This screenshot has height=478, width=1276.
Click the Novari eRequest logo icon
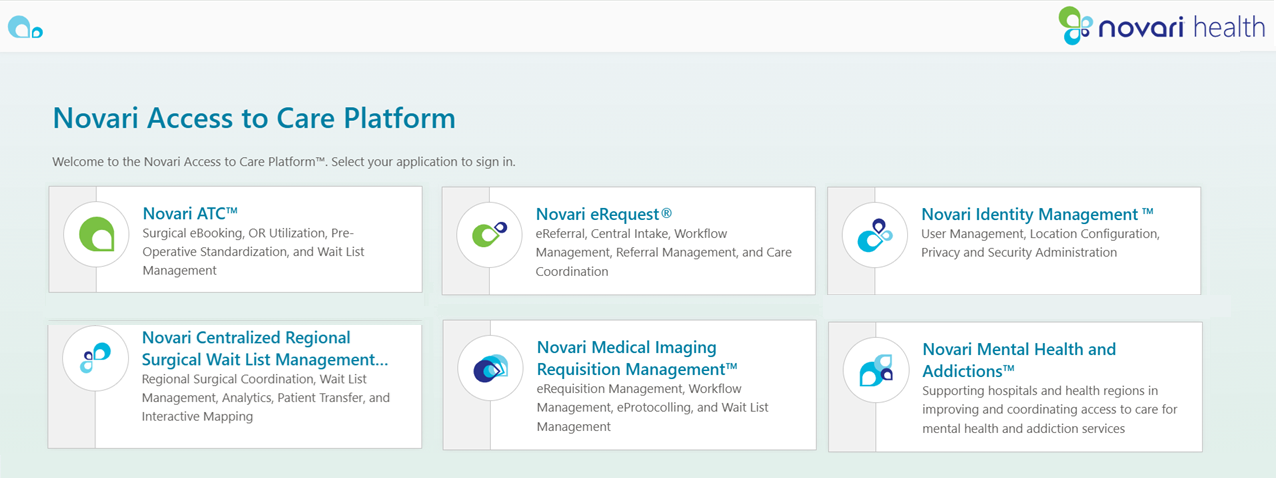490,235
